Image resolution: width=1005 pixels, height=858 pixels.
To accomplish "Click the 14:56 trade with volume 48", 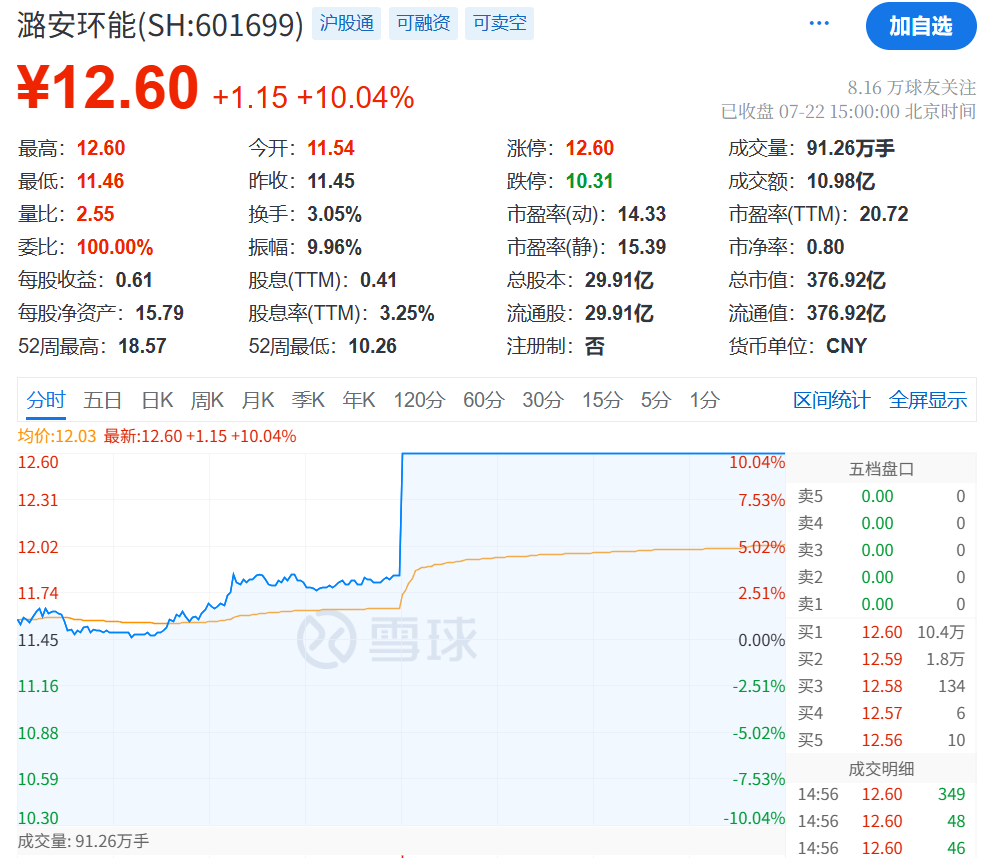I will [881, 821].
